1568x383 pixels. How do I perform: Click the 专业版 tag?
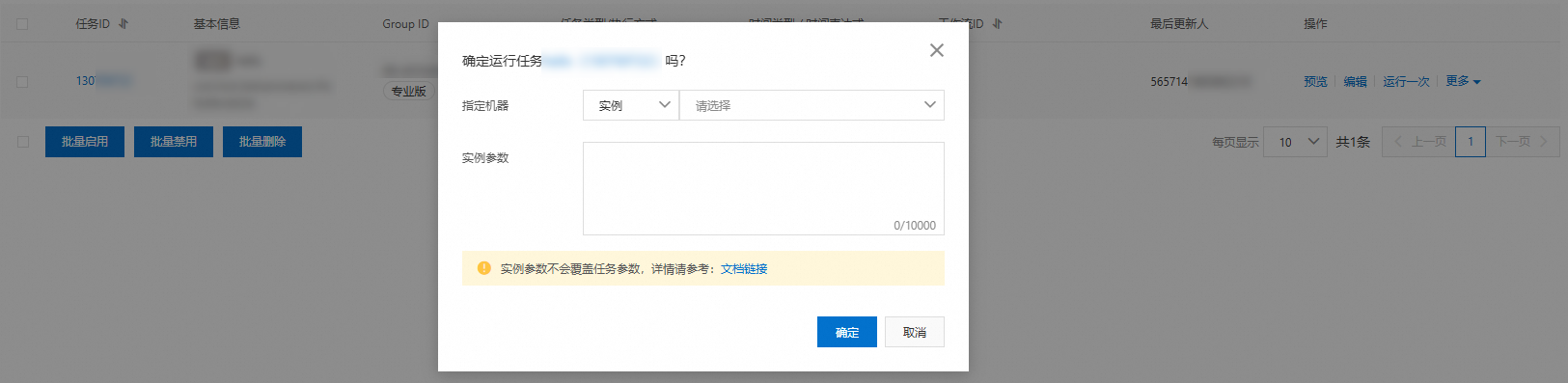pyautogui.click(x=408, y=91)
